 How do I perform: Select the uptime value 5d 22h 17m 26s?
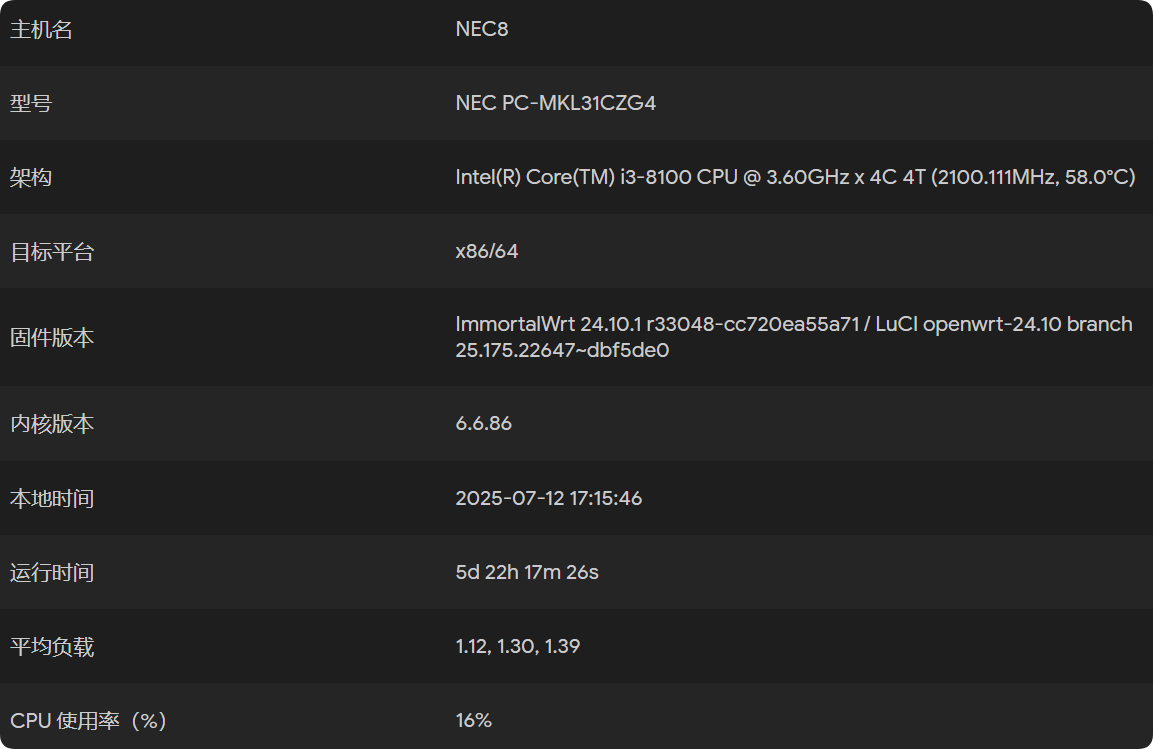[x=526, y=573]
